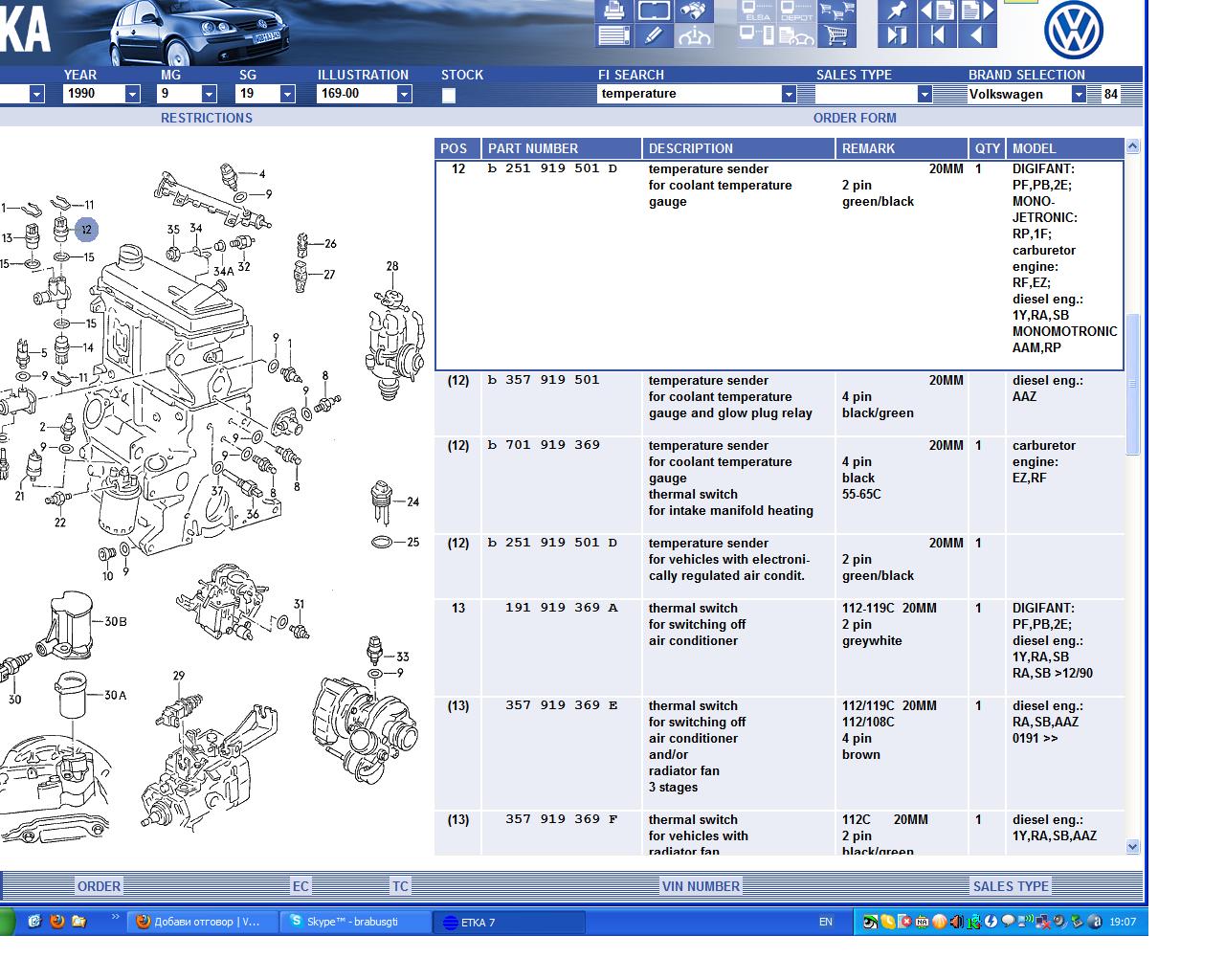
Task: Expand the FI SEARCH temperature dropdown
Action: pyautogui.click(x=789, y=94)
